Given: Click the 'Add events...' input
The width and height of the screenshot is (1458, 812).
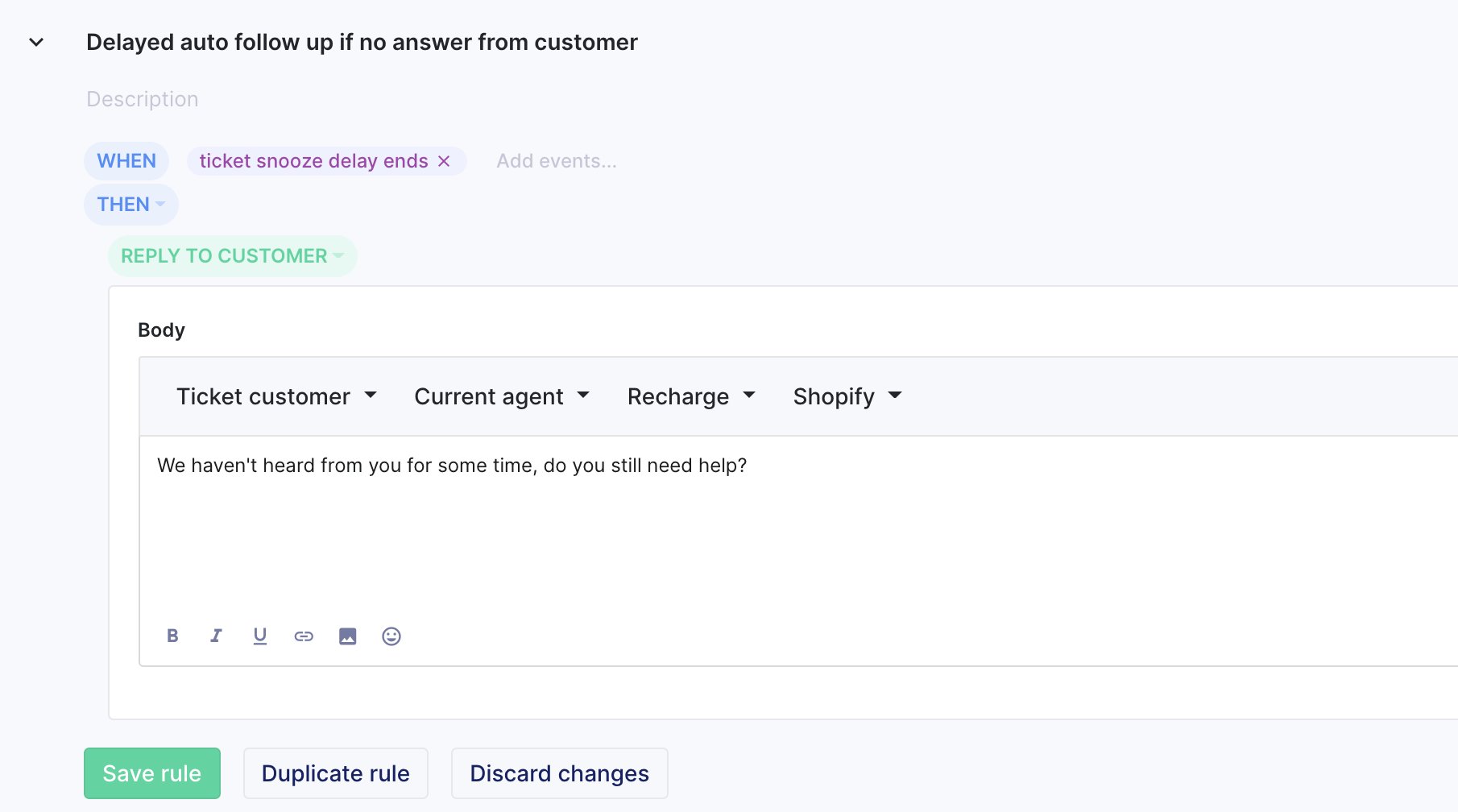Looking at the screenshot, I should [557, 161].
